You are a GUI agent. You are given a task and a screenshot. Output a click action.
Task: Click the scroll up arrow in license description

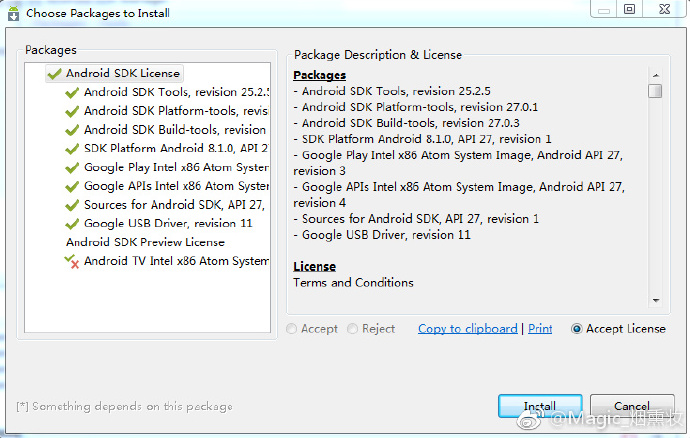656,75
